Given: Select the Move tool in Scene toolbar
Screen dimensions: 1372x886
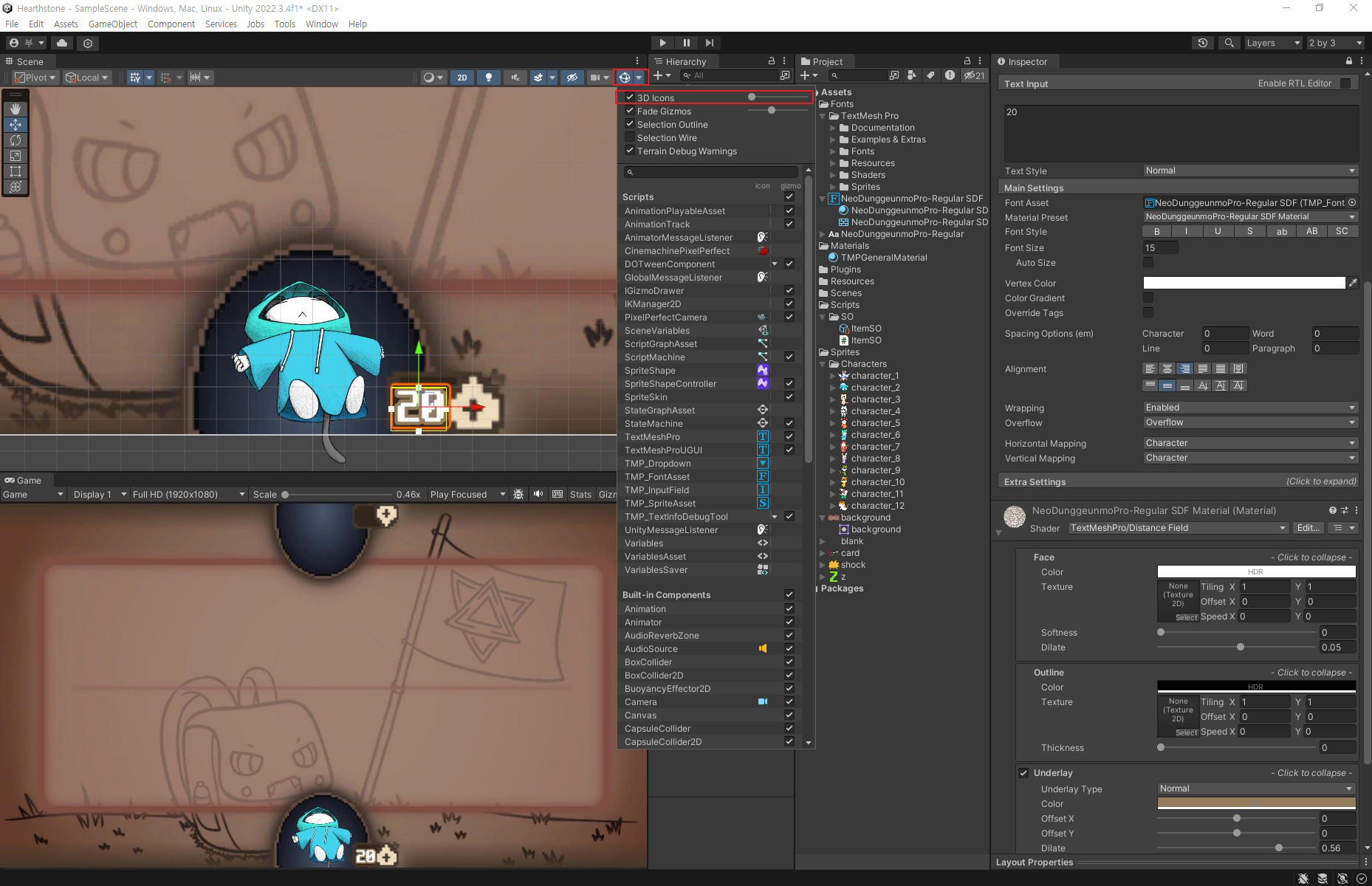Looking at the screenshot, I should 16,125.
